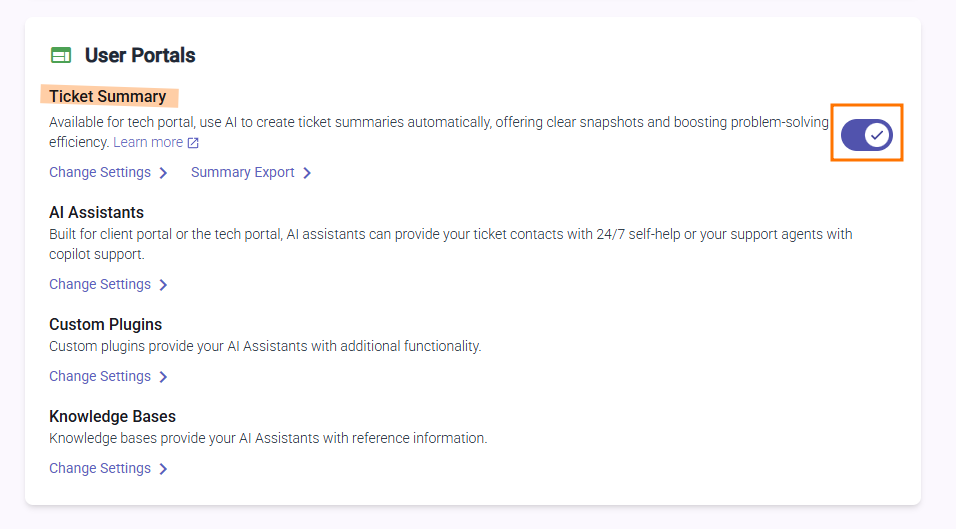Click the chevron after Custom Plugins' Change Settings

pyautogui.click(x=163, y=377)
